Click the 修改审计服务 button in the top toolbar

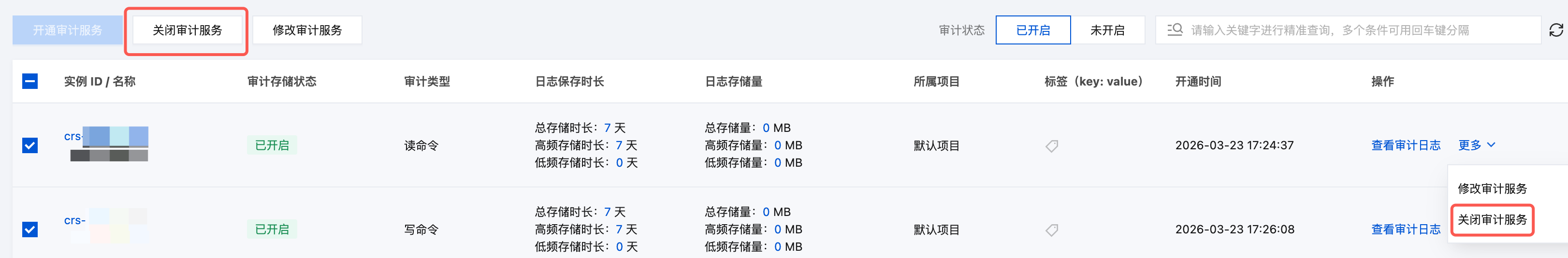pos(307,30)
